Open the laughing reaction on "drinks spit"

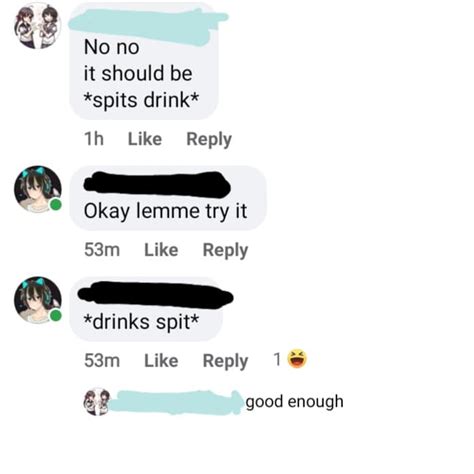click(x=297, y=359)
